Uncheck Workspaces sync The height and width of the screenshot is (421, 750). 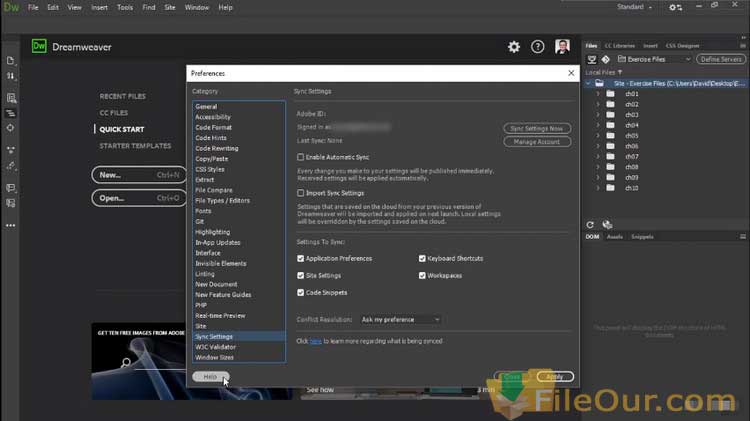pyautogui.click(x=422, y=276)
